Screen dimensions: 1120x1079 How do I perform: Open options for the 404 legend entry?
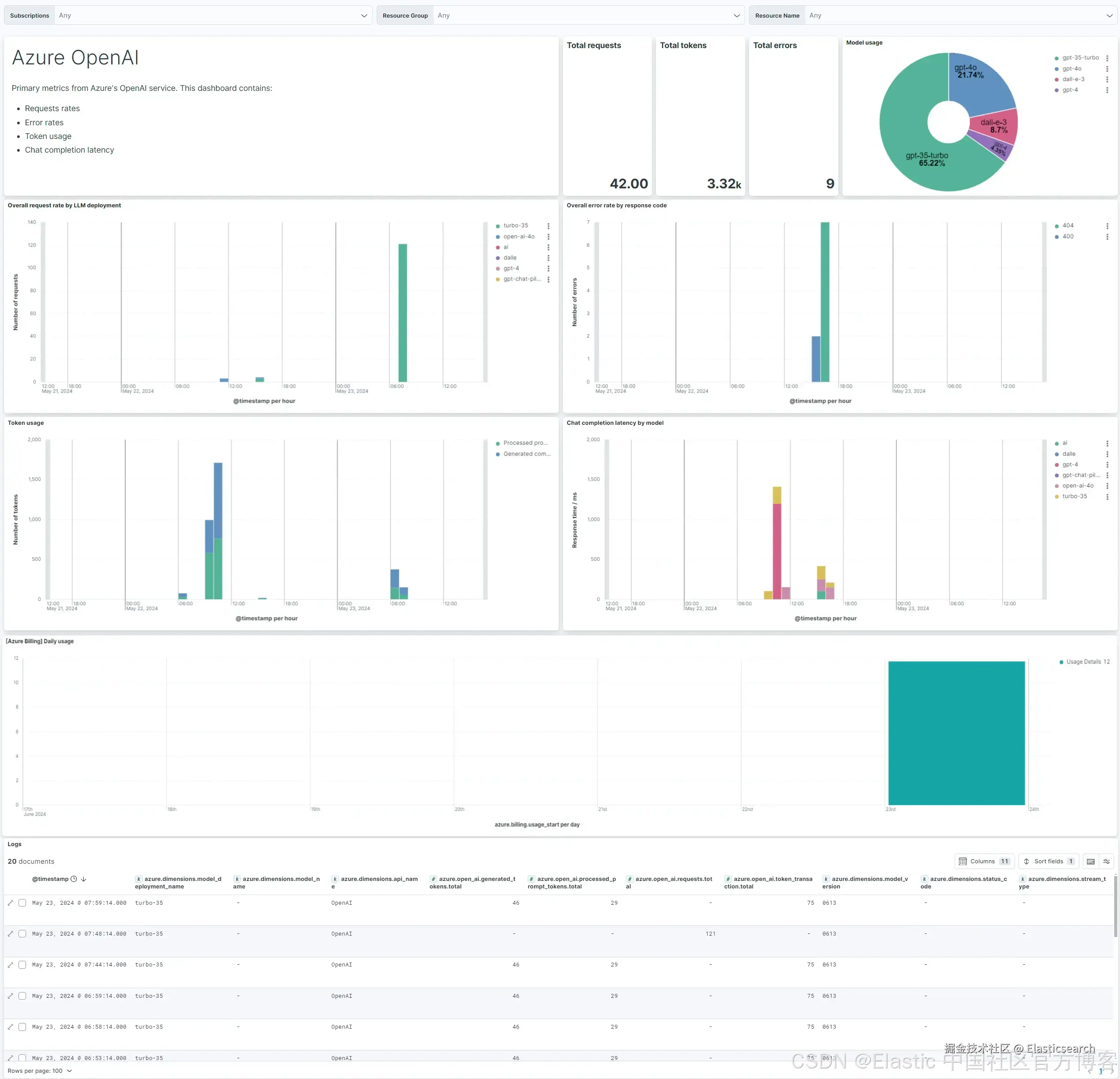pyautogui.click(x=1107, y=226)
